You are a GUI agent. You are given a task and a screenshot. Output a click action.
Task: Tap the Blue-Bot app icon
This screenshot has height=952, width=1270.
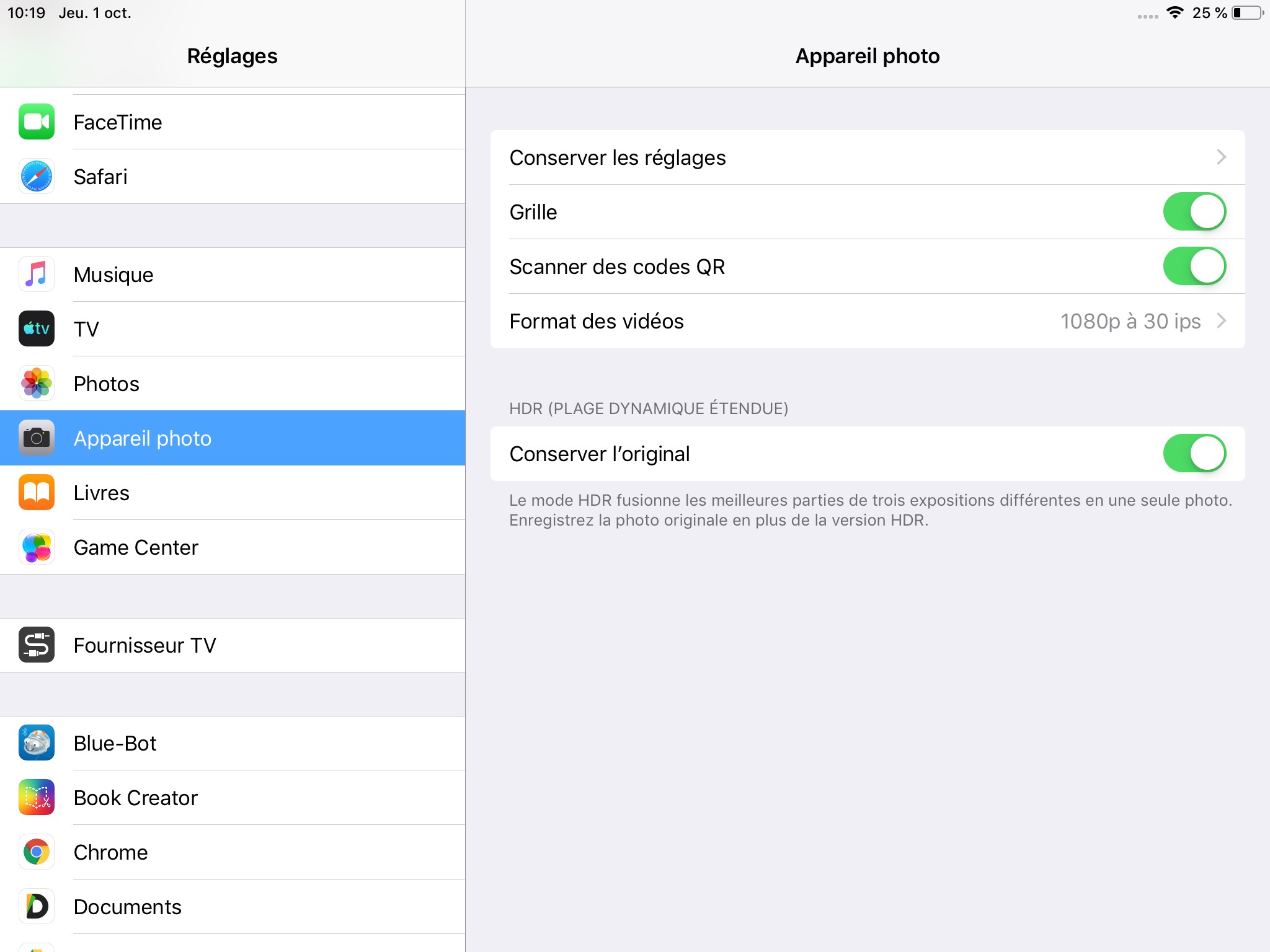[x=37, y=743]
